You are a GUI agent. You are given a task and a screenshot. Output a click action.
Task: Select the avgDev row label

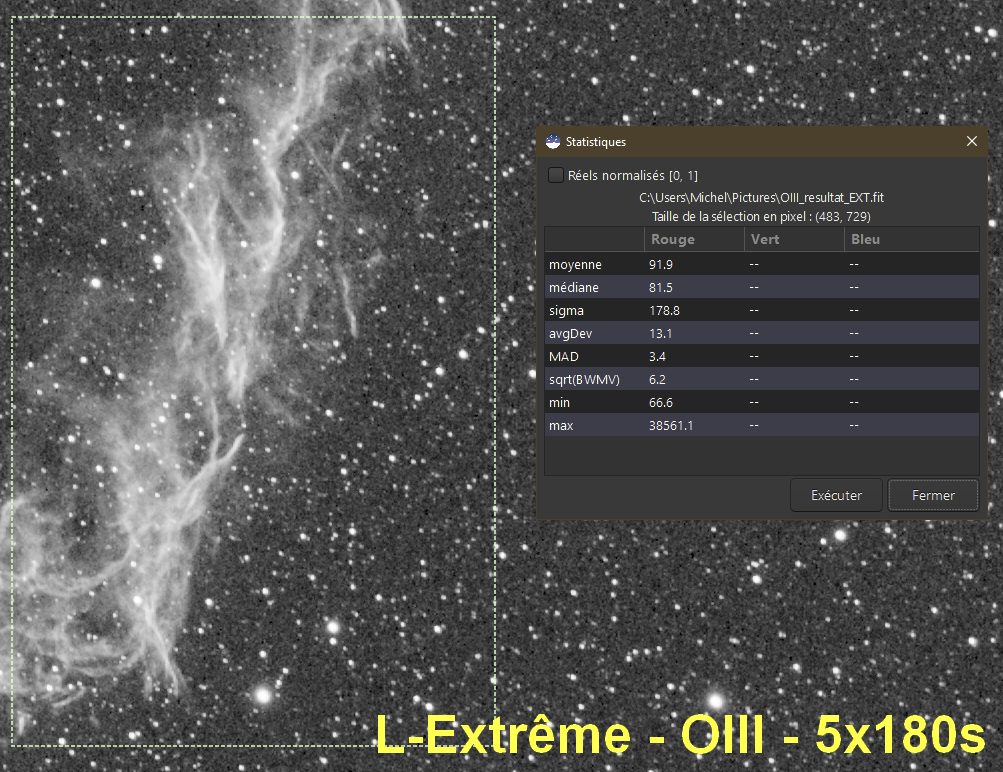571,333
